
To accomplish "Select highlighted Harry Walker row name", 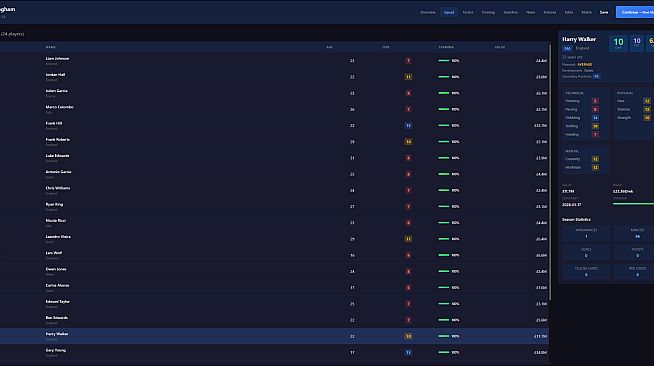I will pos(57,334).
